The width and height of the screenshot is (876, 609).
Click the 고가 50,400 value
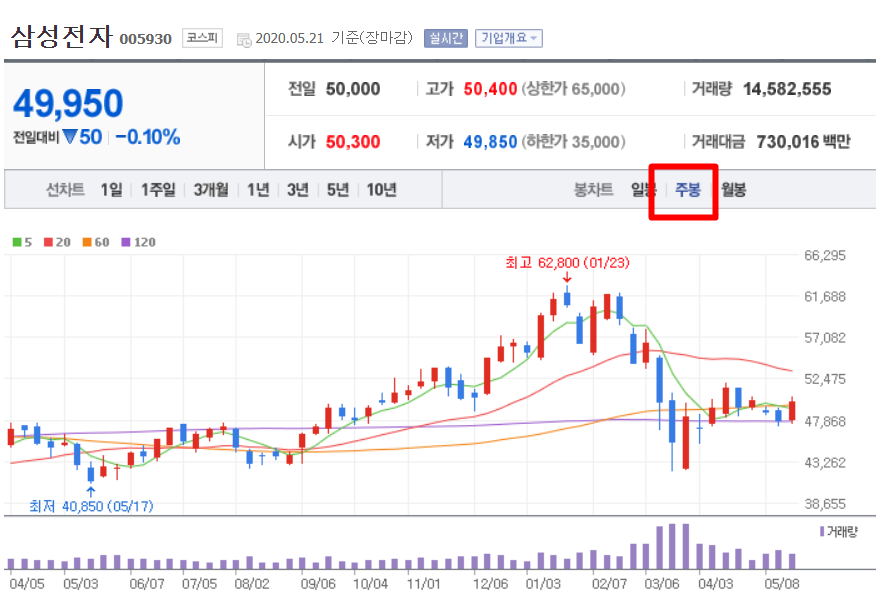coord(490,89)
